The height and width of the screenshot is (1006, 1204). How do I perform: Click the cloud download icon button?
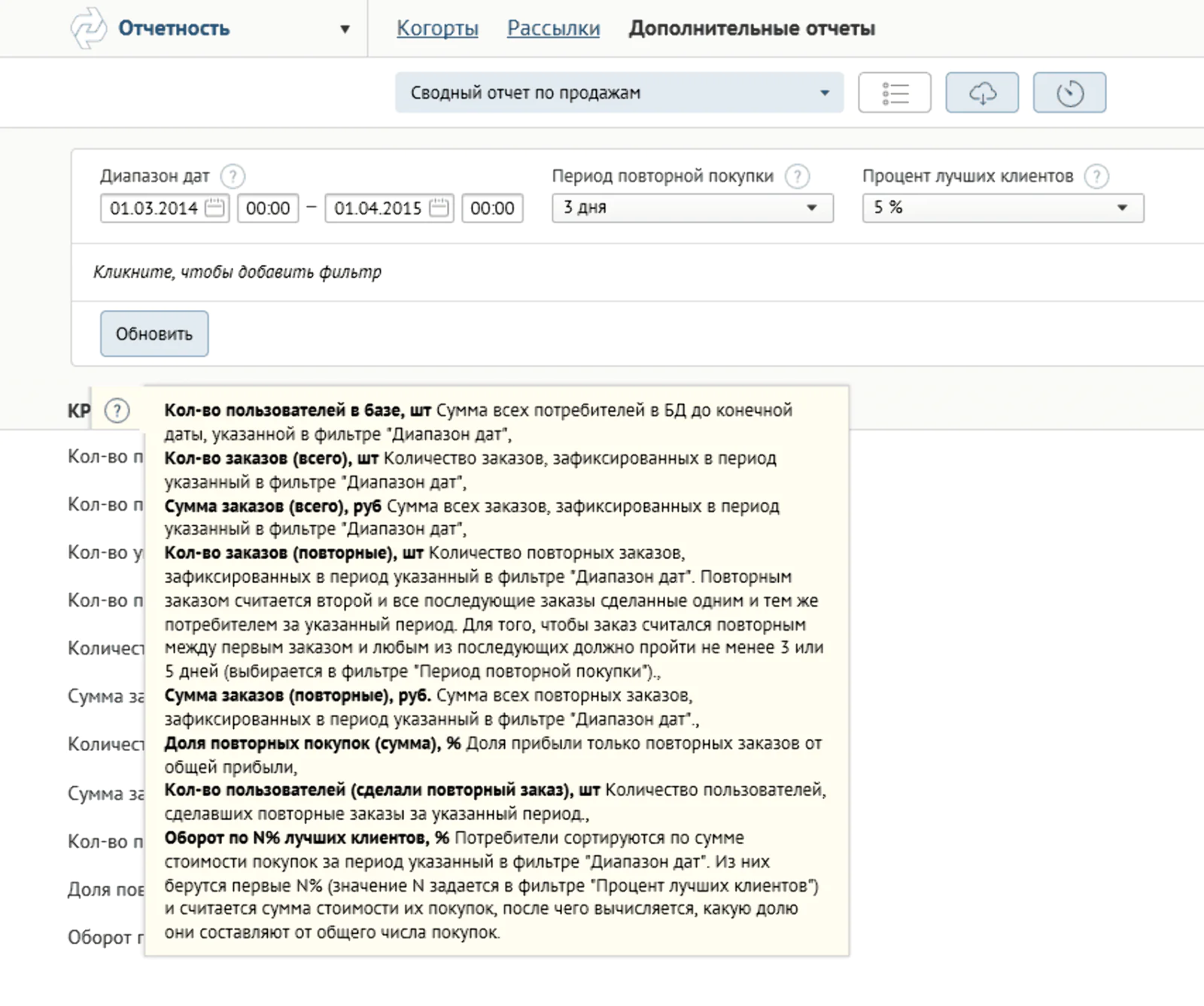point(982,93)
